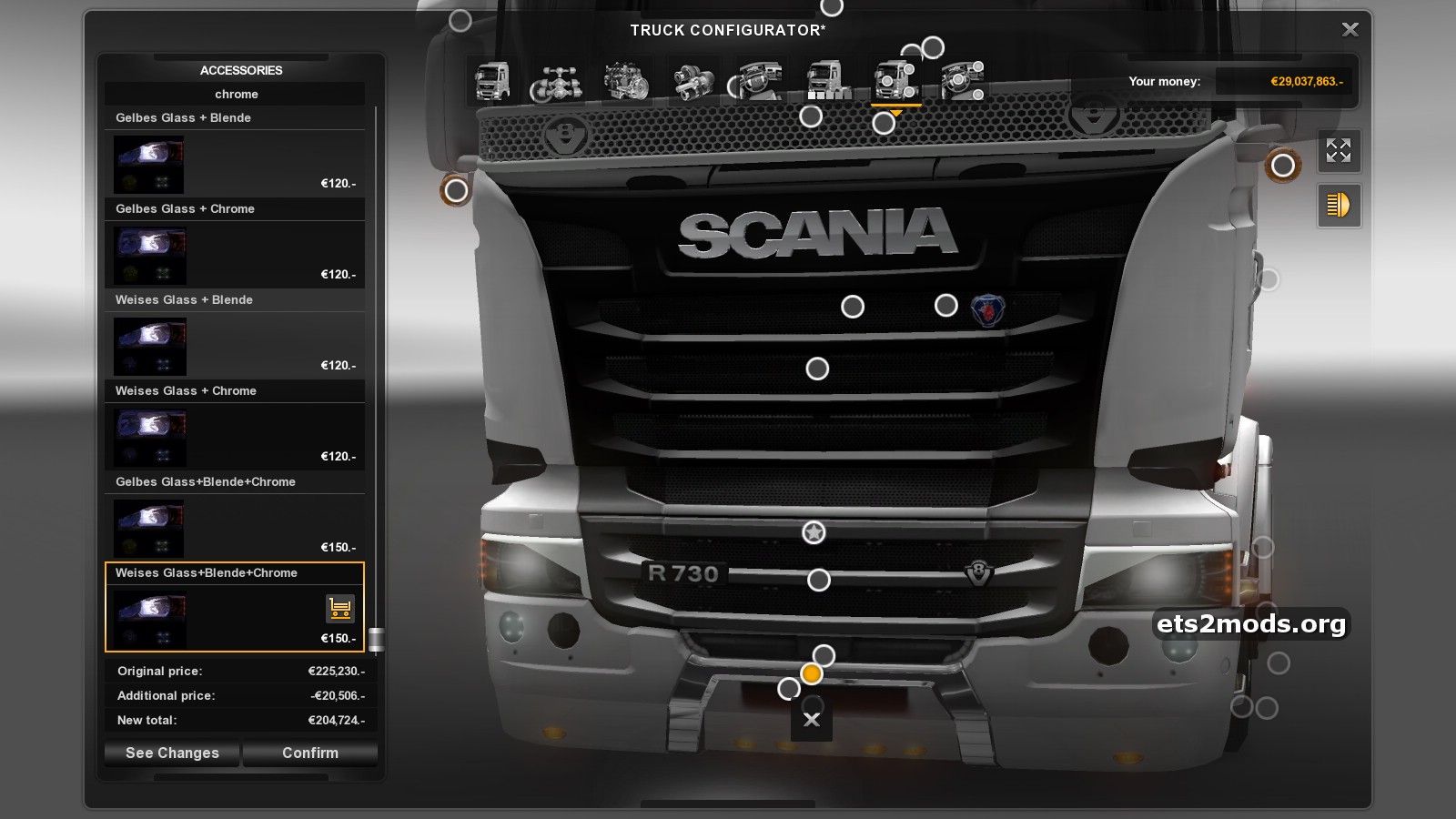Viewport: 1456px width, 819px height.
Task: Open the truck paint job tab
Action: (828, 81)
